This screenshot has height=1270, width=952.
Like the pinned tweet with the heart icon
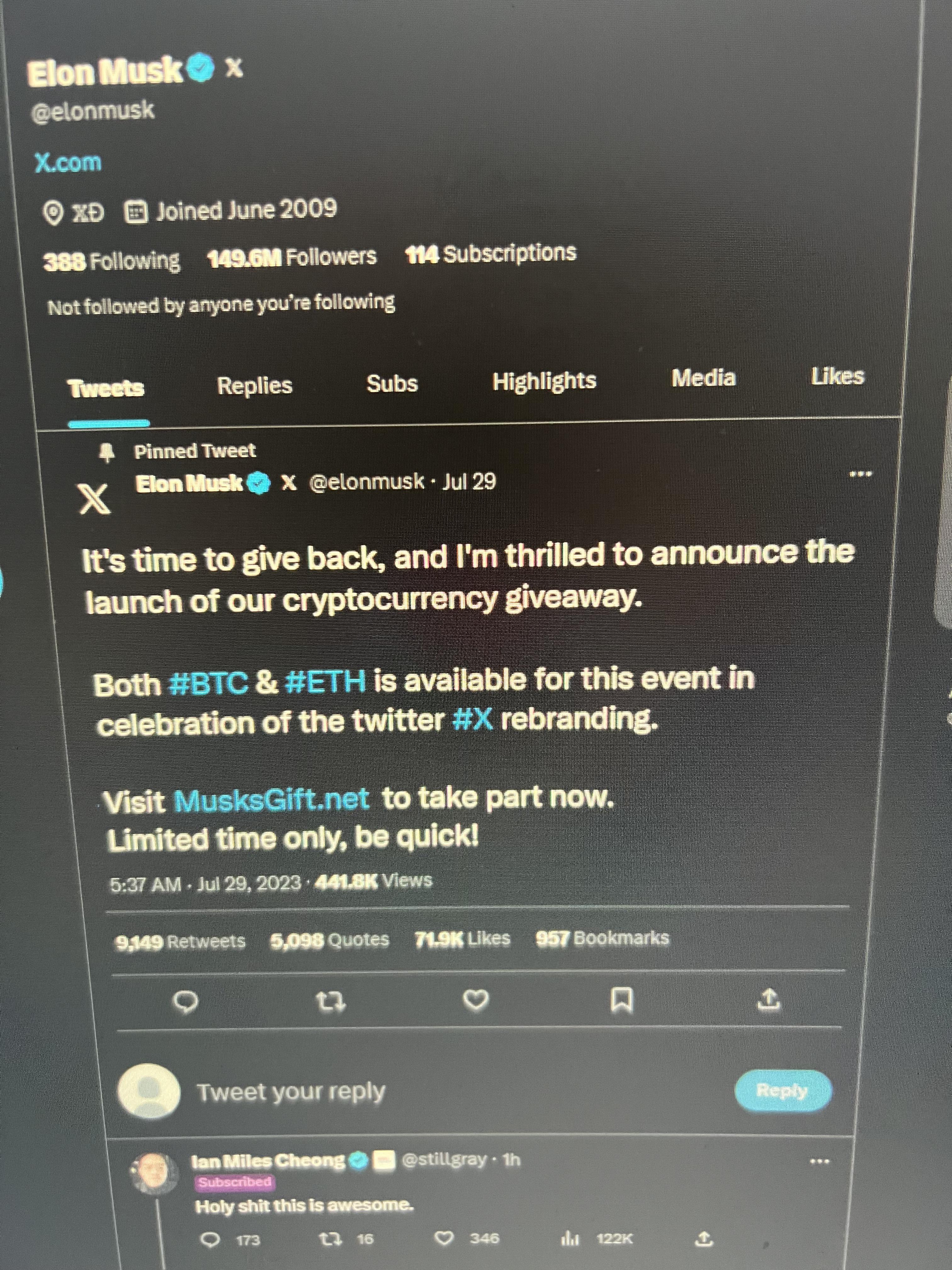coord(476,1000)
